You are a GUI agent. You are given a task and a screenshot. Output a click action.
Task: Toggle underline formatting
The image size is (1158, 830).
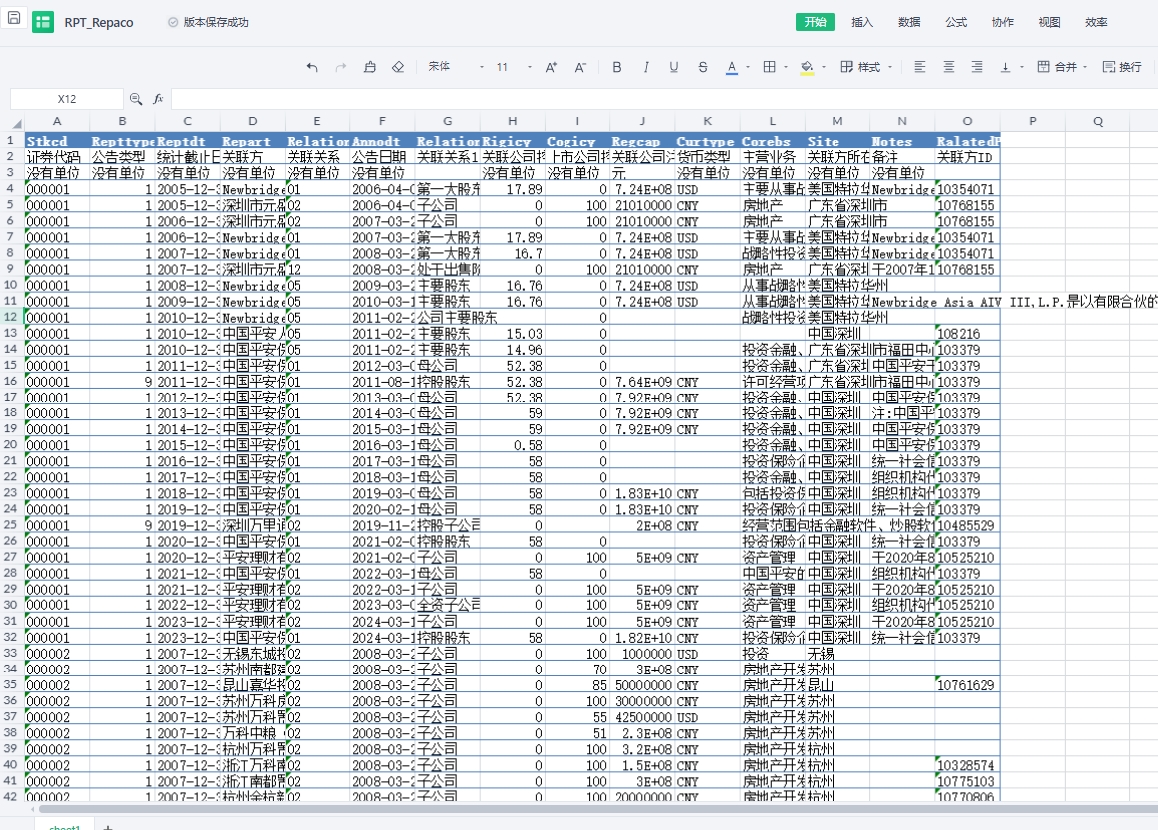tap(674, 67)
